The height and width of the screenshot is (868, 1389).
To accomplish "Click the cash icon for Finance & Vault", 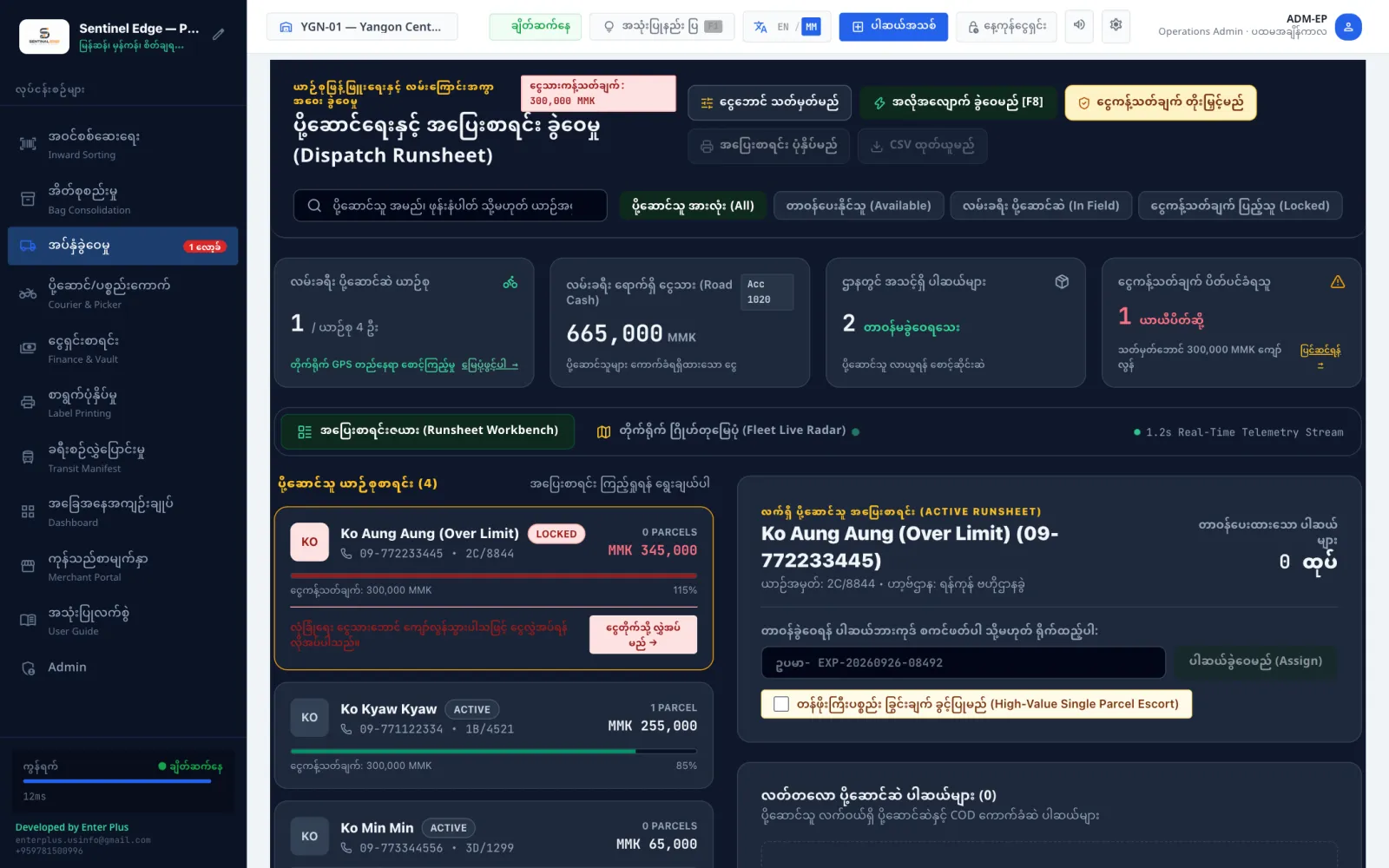I will [28, 348].
